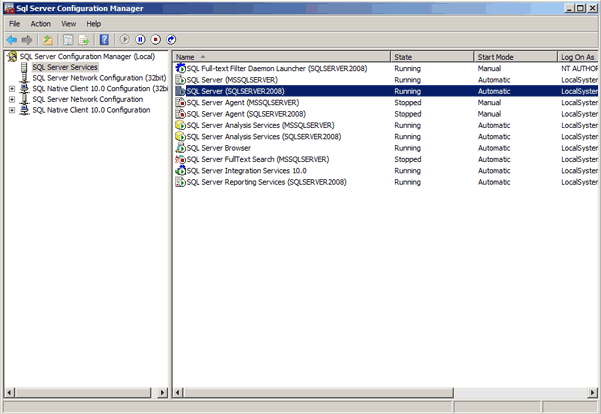Select SQL Server Integration Services 10.0 name

(246, 171)
